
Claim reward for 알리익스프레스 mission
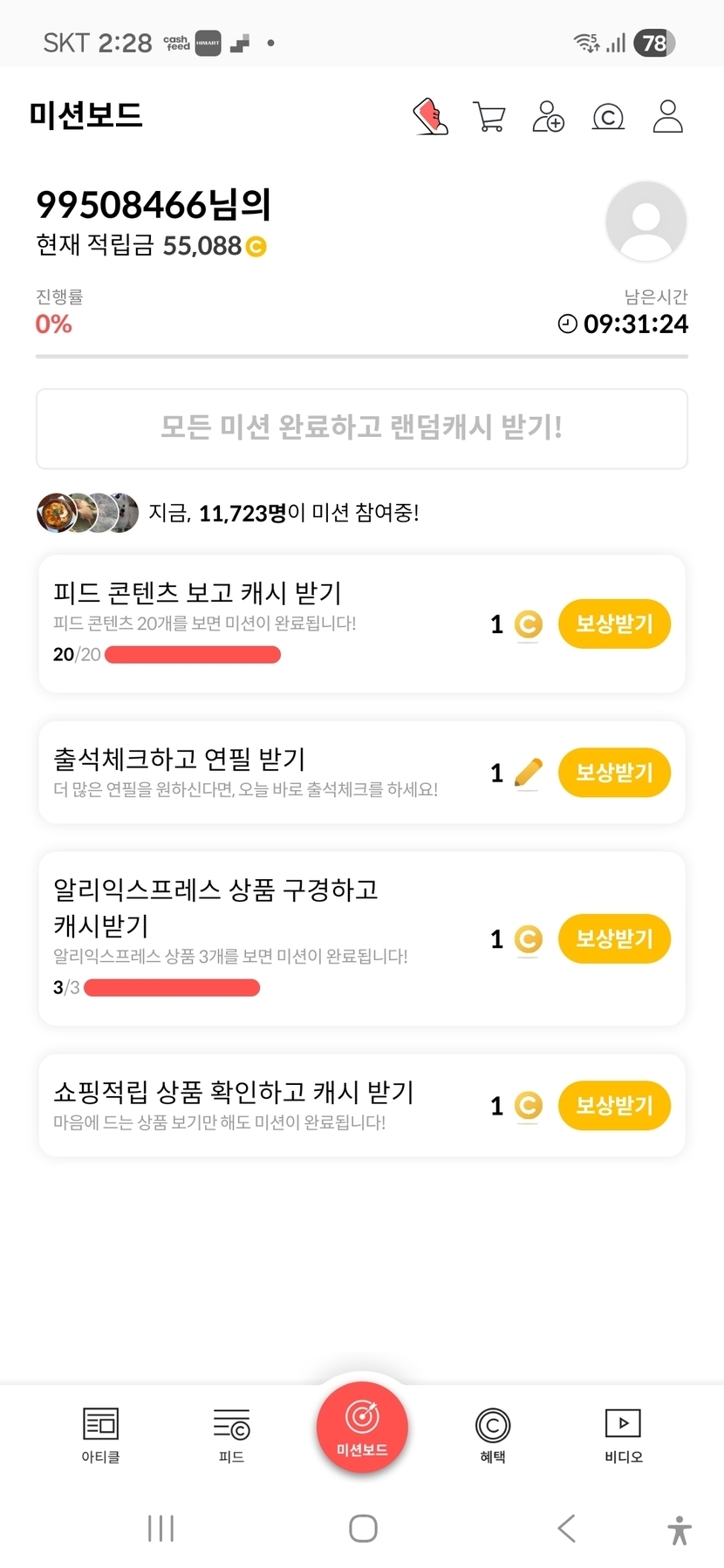pos(614,938)
